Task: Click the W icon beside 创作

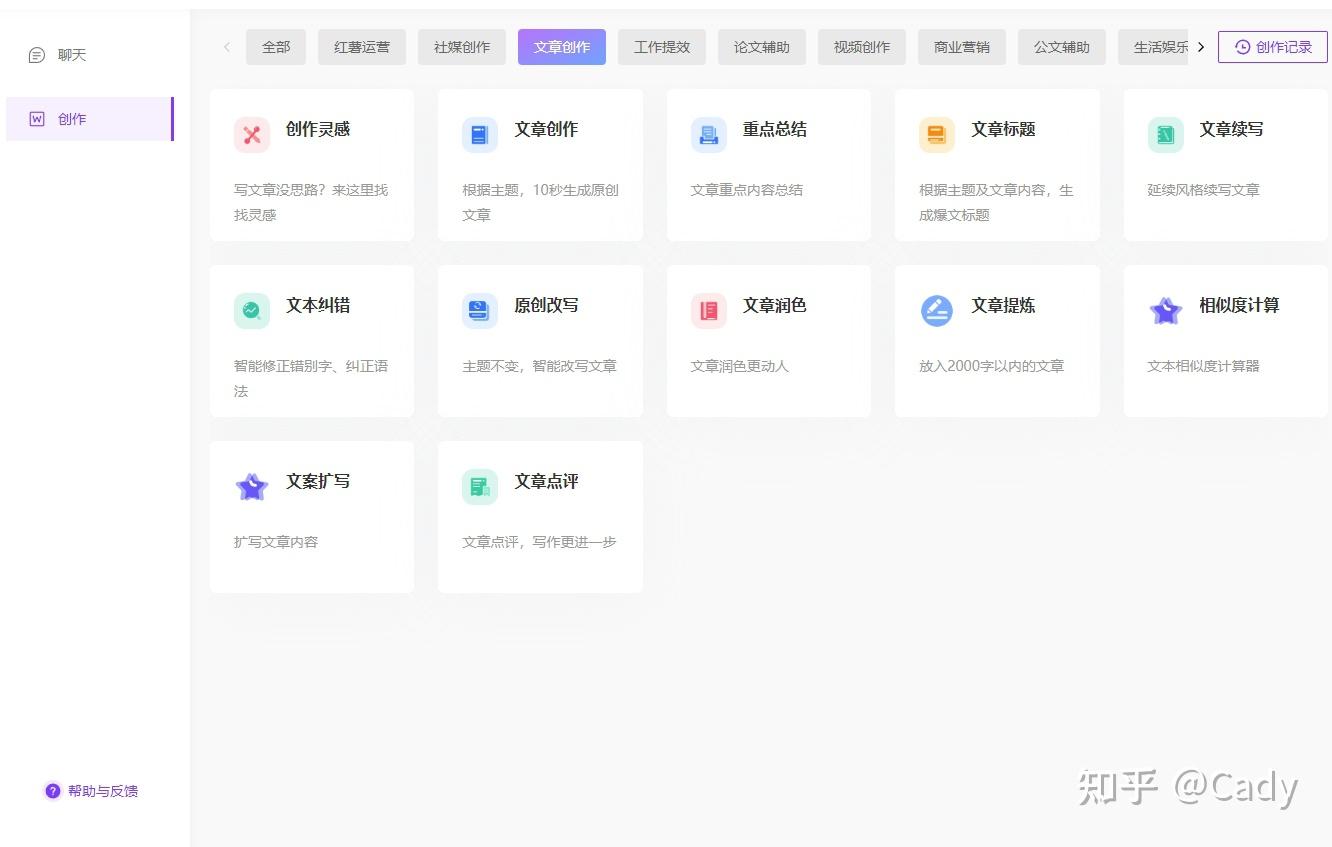Action: click(37, 119)
